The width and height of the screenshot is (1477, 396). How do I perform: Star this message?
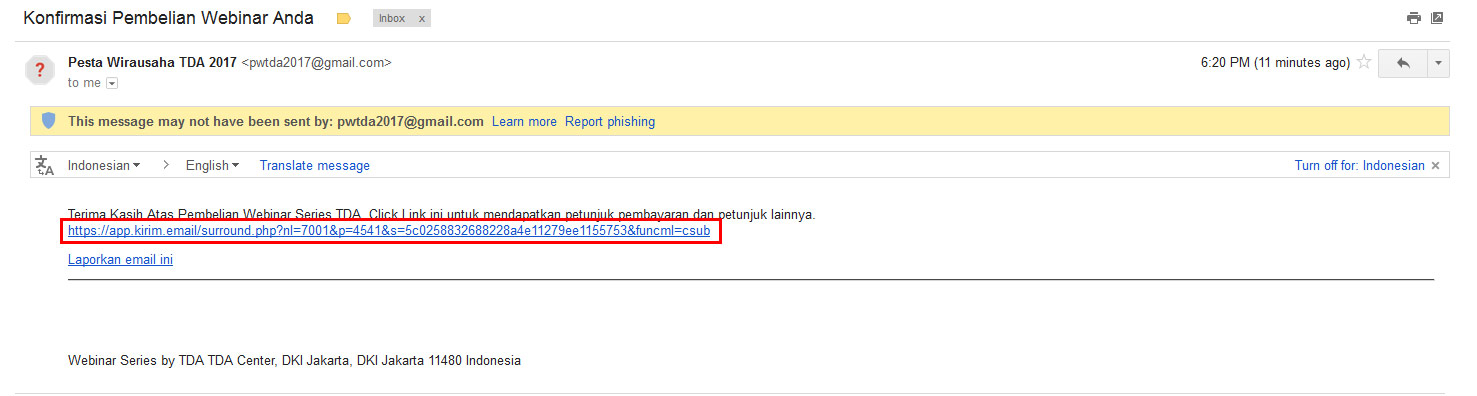(1364, 62)
